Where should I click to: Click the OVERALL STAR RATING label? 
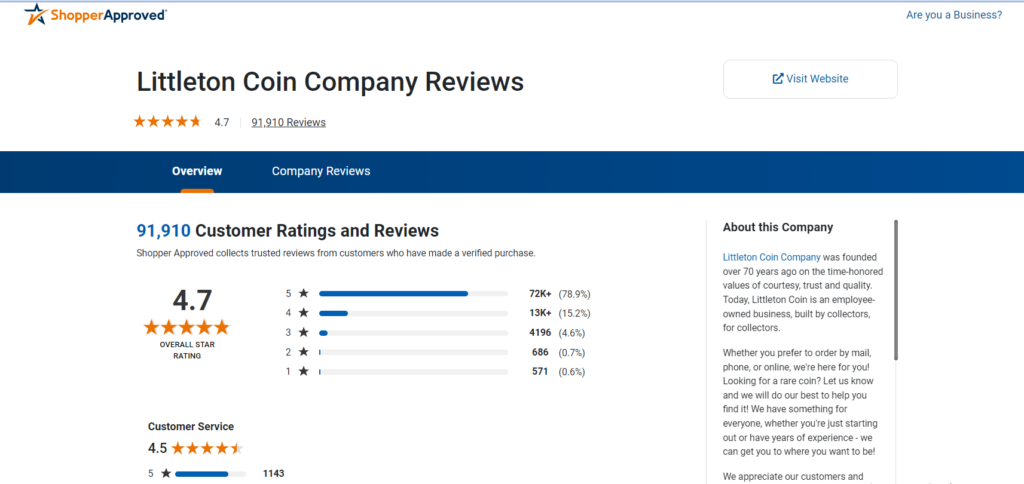click(187, 350)
